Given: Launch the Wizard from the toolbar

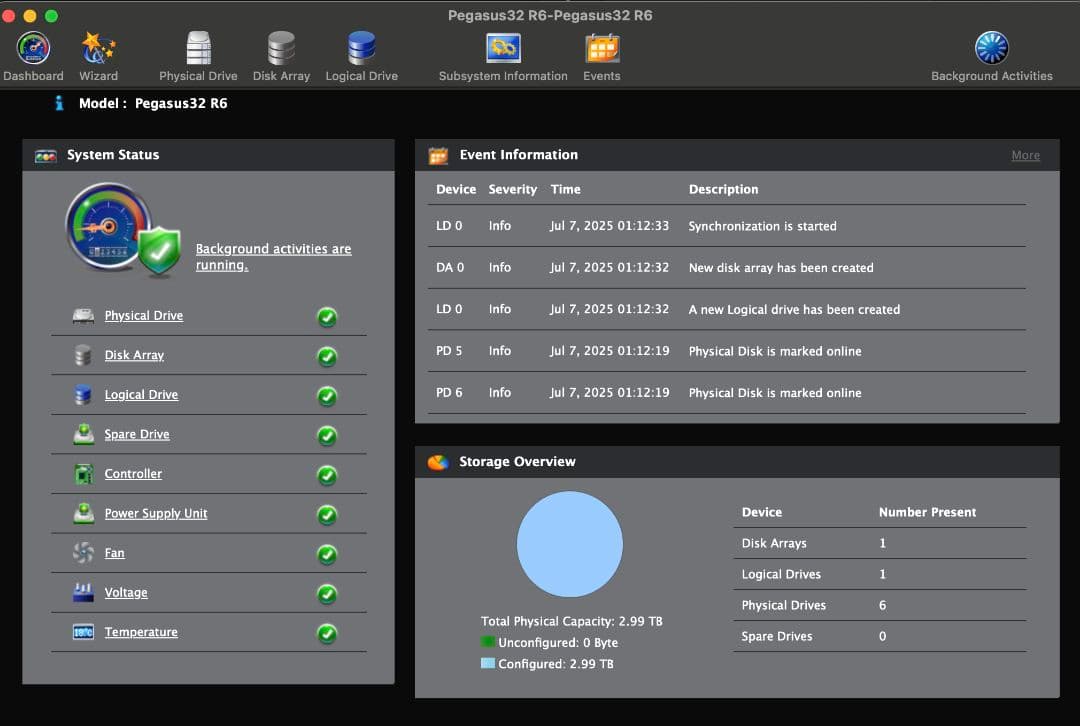Looking at the screenshot, I should 98,49.
